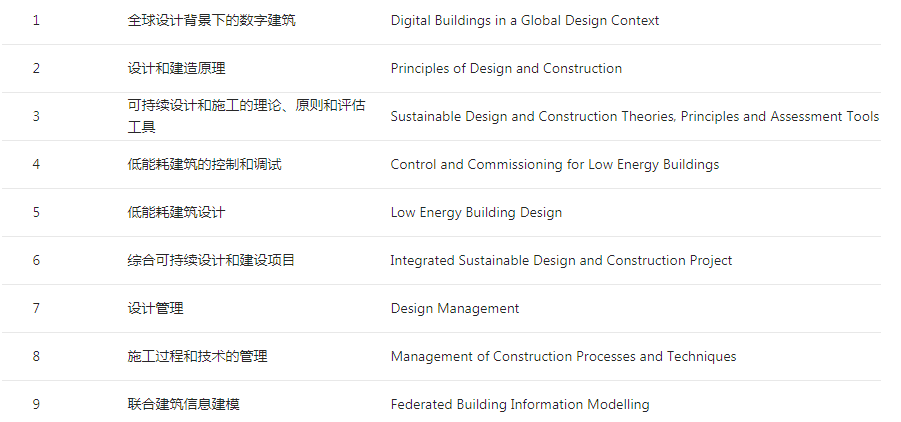The image size is (901, 422).
Task: Select the Chinese course name '设计和建造原理'
Action: [x=176, y=69]
